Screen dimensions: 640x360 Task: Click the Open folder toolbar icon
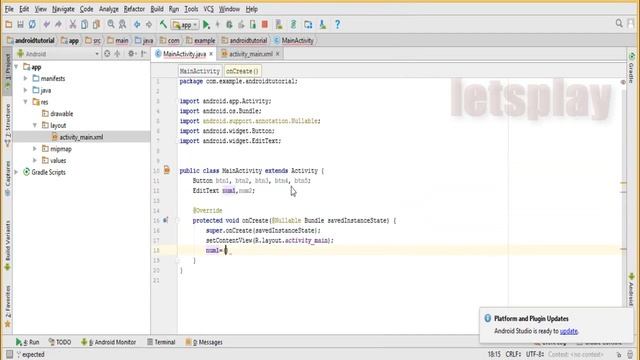(9, 24)
